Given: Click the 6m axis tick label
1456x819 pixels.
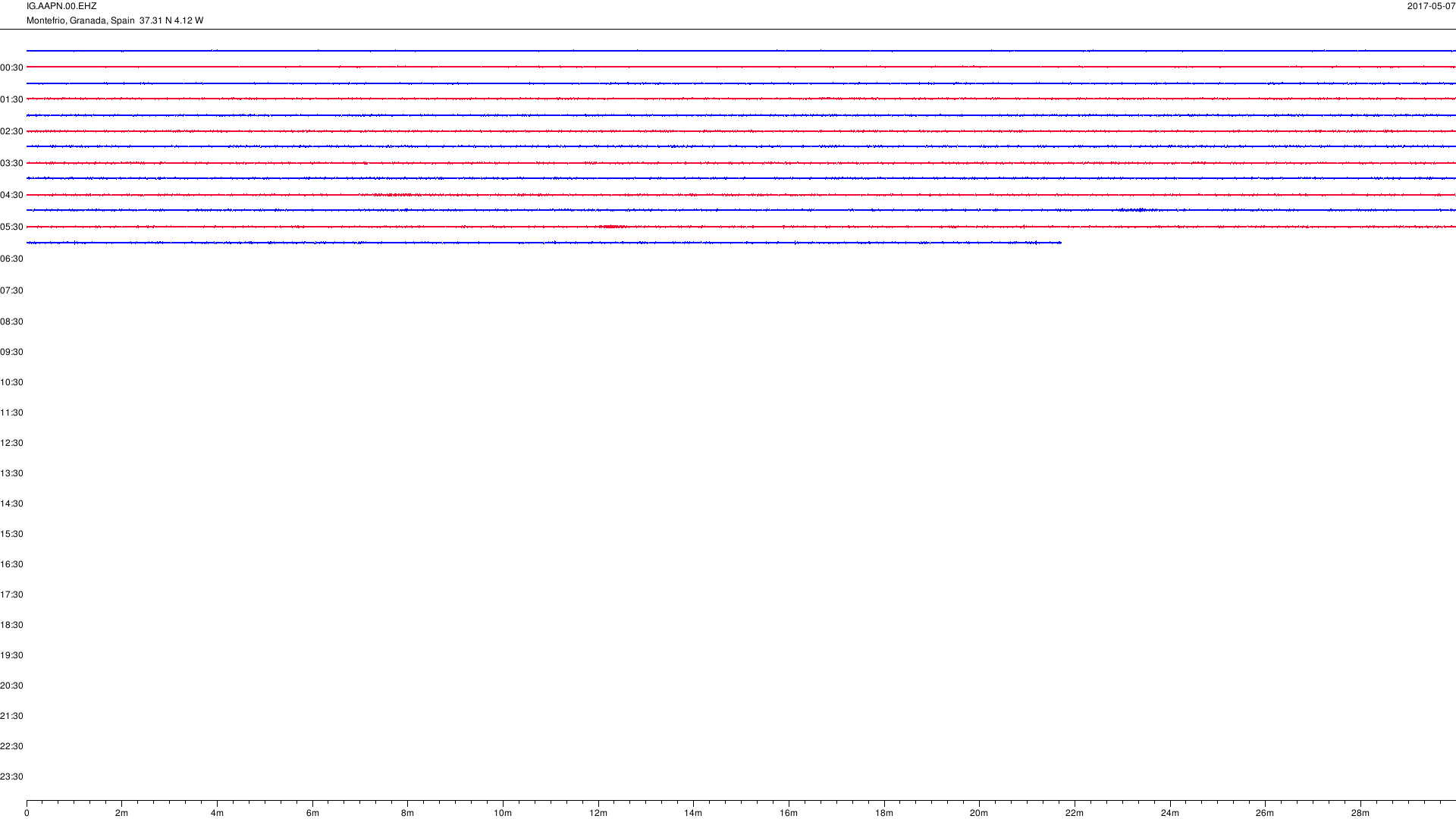Looking at the screenshot, I should point(312,813).
